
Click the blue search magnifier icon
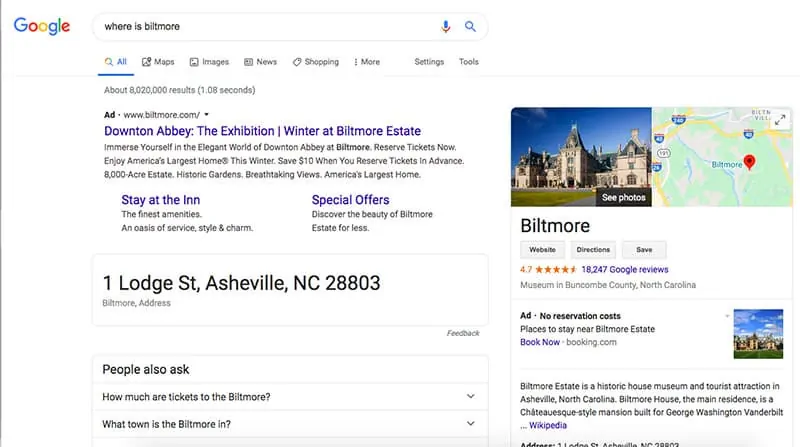tap(470, 27)
